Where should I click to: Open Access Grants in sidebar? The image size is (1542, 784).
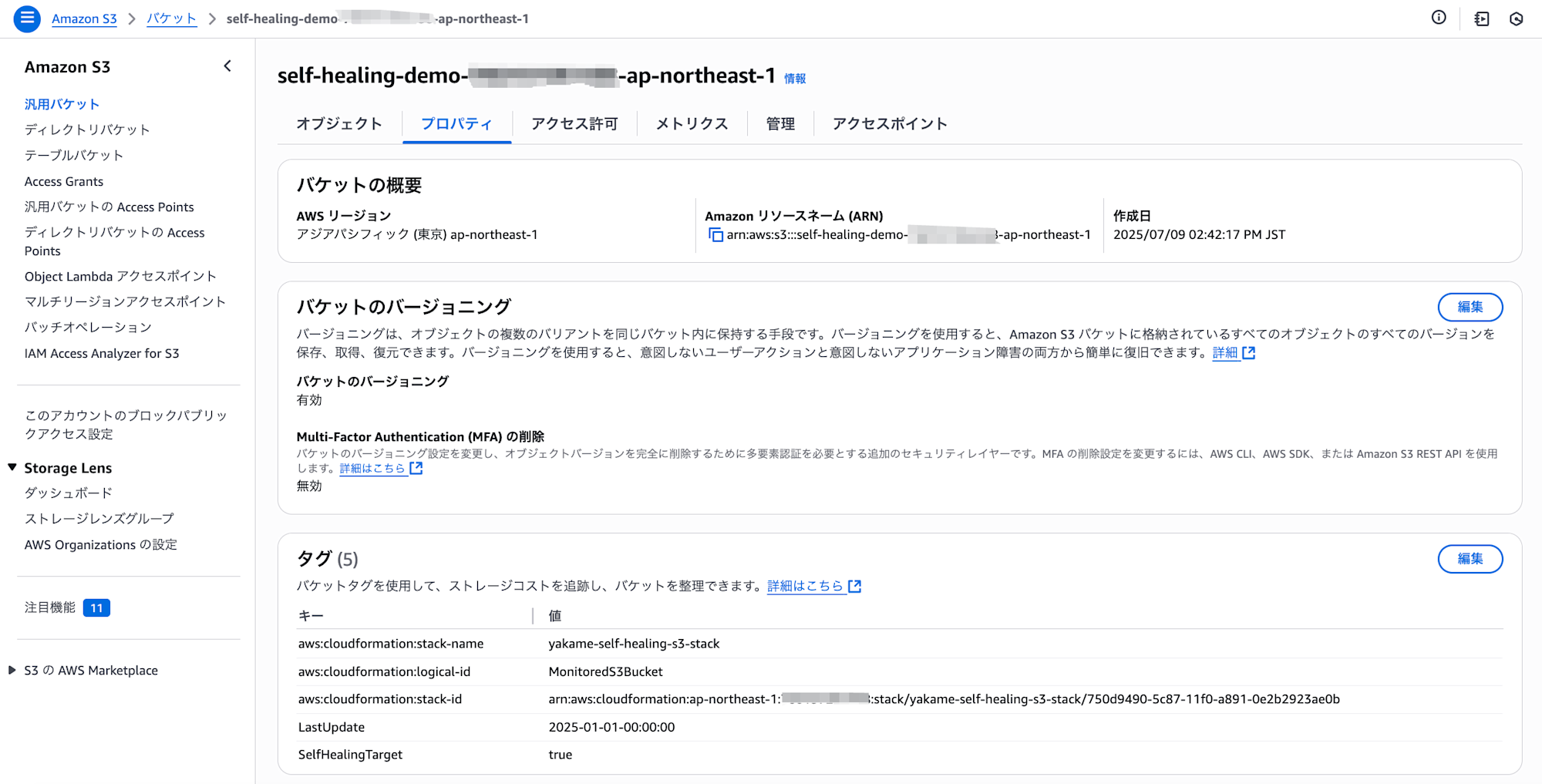tap(64, 181)
